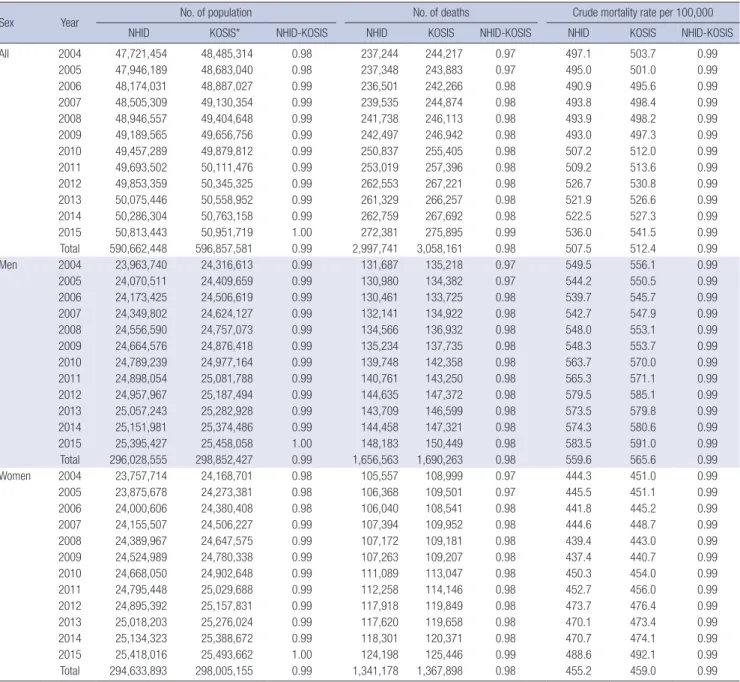Viewport: 740px width, 682px height.
Task: Select cell value 23,963,740
Action: tap(141, 265)
